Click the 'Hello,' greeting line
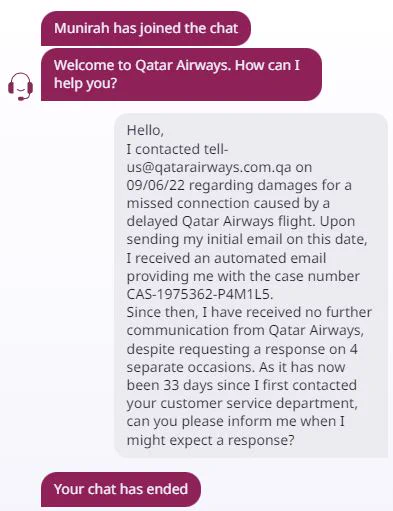 (145, 130)
